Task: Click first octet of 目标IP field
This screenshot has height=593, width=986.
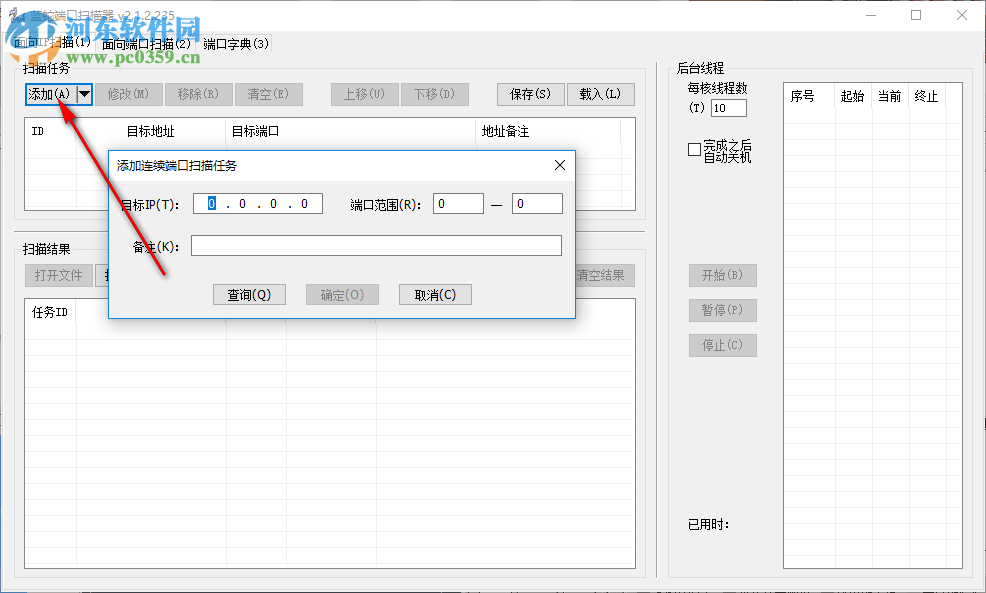Action: [x=212, y=204]
